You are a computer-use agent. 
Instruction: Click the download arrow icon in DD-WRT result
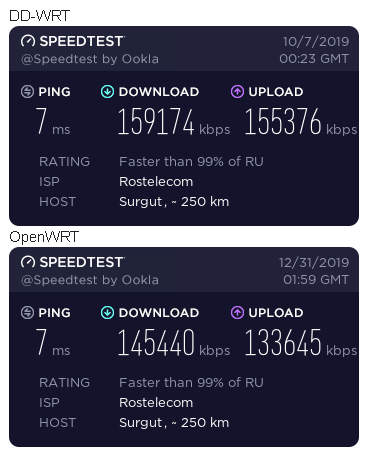click(x=107, y=92)
